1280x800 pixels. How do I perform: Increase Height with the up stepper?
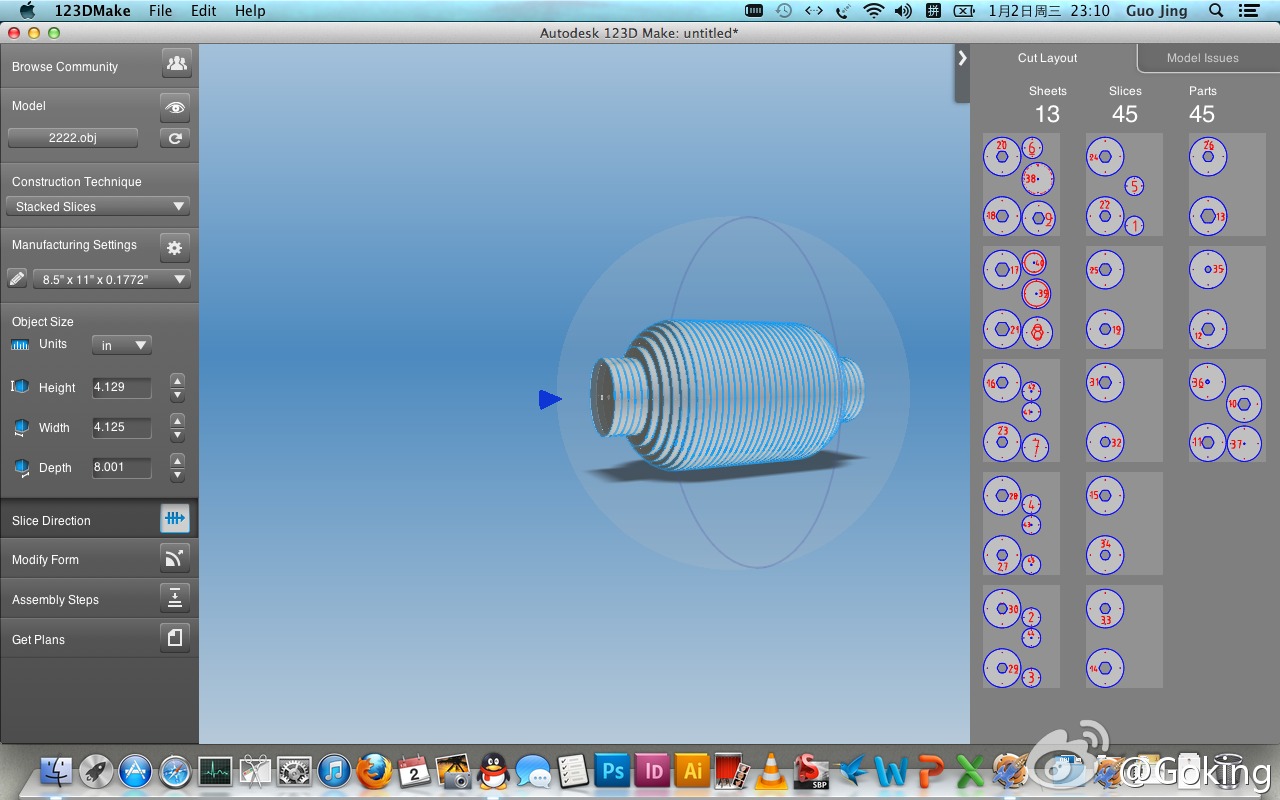pyautogui.click(x=177, y=380)
